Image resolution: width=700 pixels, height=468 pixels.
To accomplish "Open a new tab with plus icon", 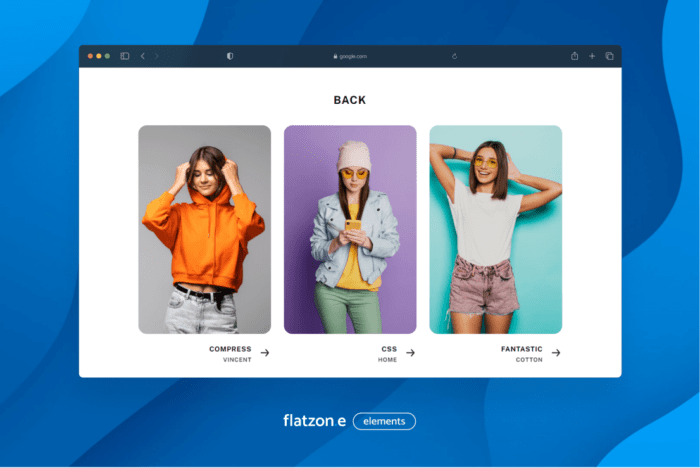I will [x=592, y=56].
